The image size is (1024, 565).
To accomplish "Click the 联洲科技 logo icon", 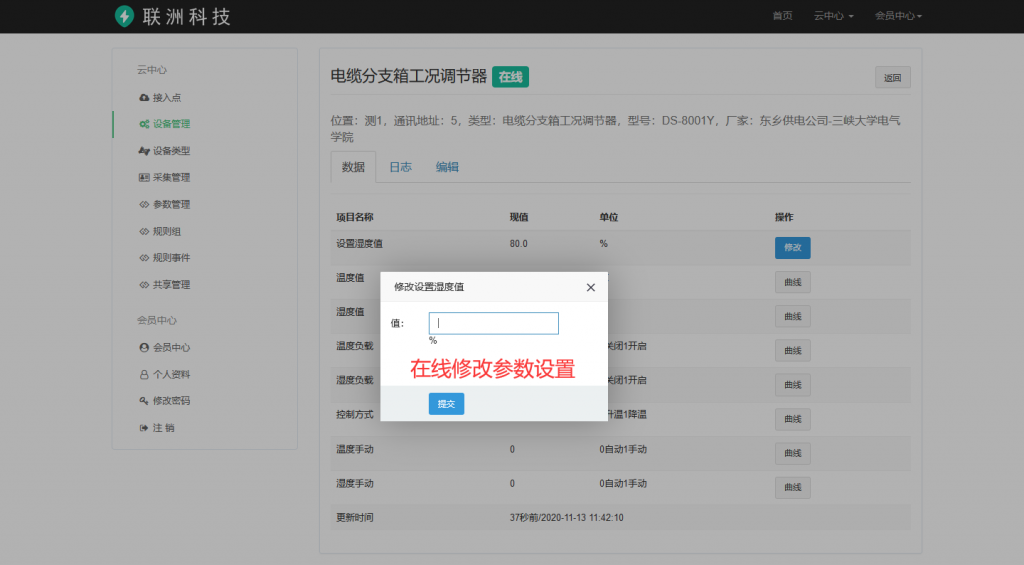I will coord(124,16).
